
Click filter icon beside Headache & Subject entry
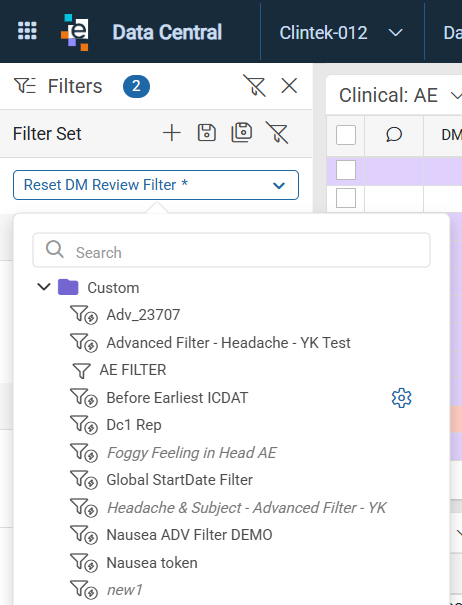click(84, 507)
